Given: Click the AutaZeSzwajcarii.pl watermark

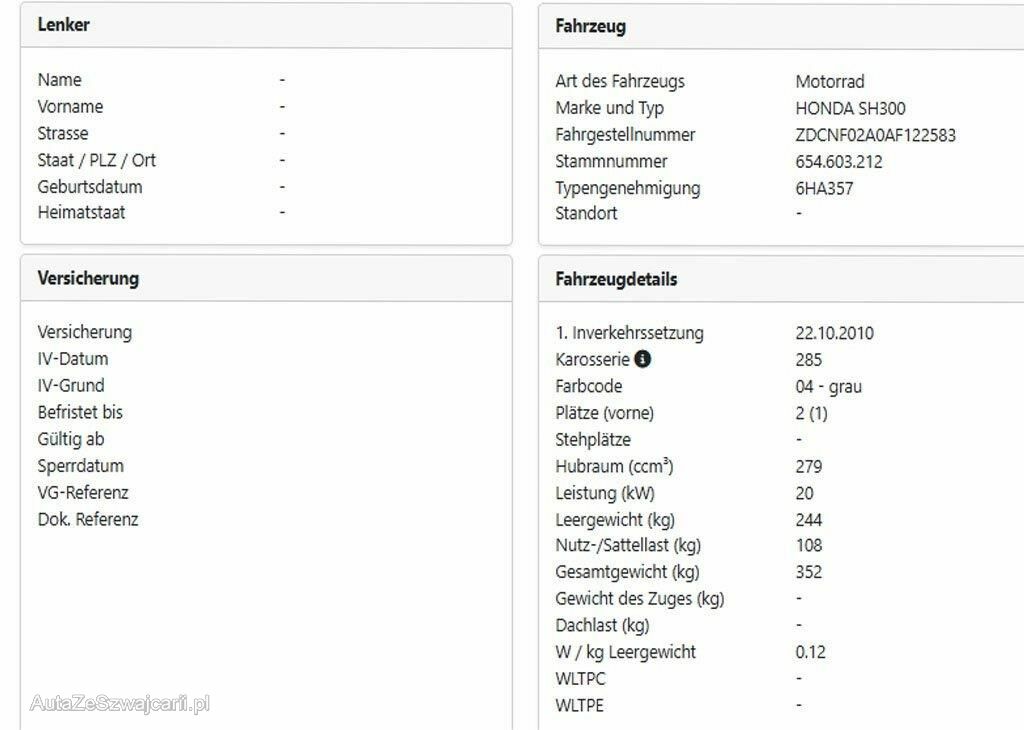Looking at the screenshot, I should tap(120, 703).
